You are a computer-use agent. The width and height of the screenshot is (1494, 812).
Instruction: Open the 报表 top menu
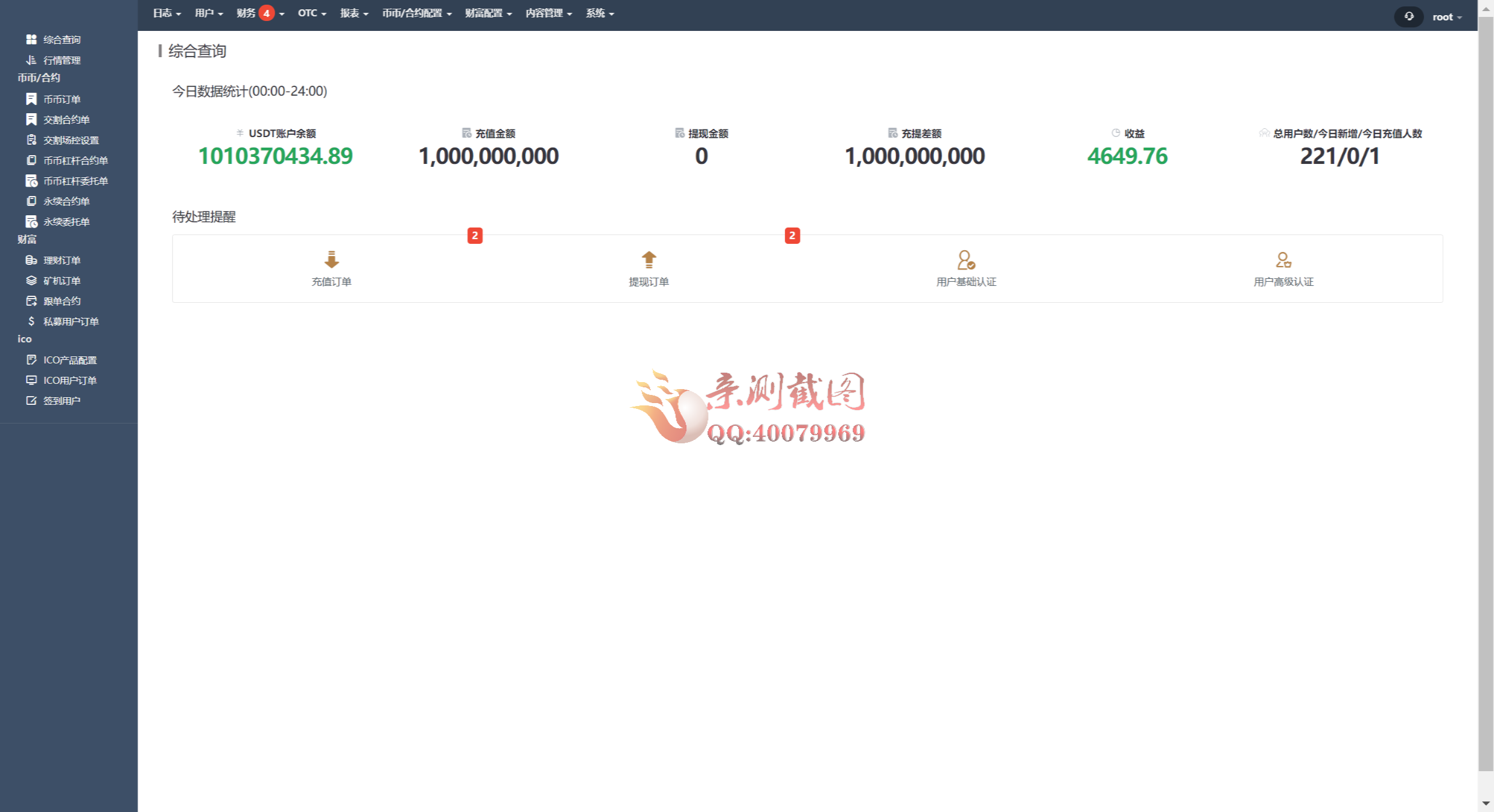(354, 13)
